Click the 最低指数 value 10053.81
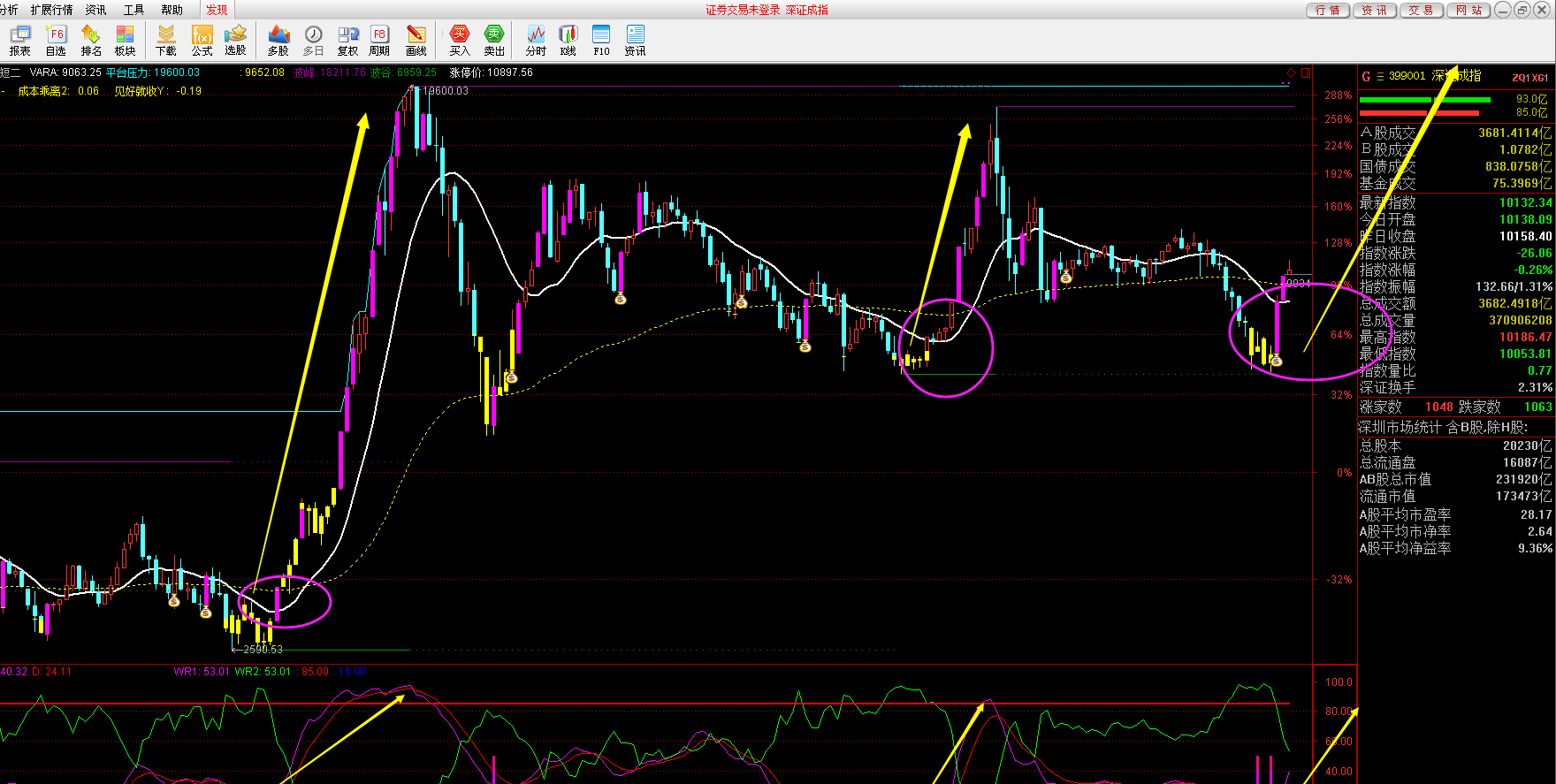 tap(1525, 354)
